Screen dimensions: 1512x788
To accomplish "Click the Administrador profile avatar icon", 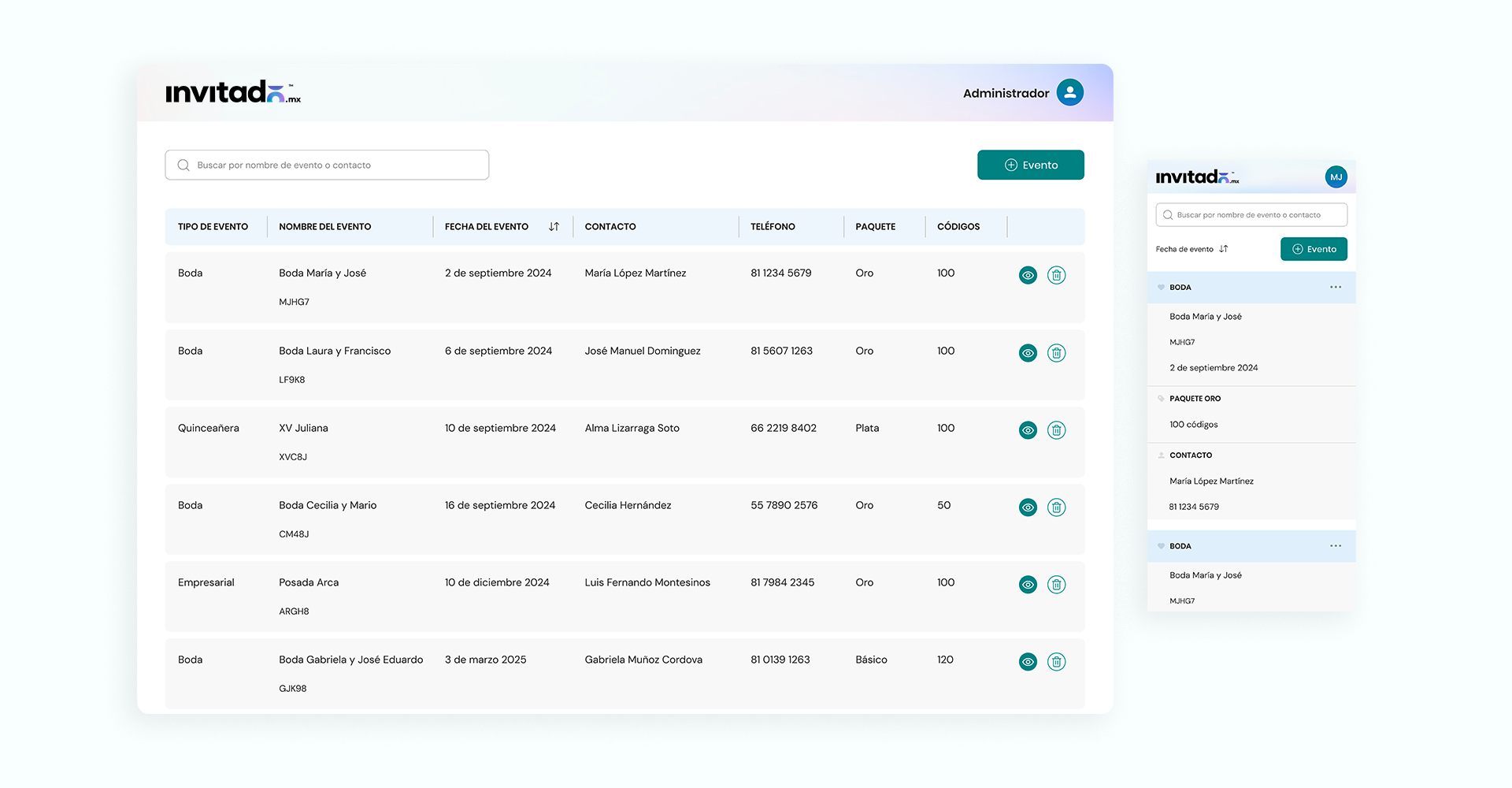I will 1069,93.
